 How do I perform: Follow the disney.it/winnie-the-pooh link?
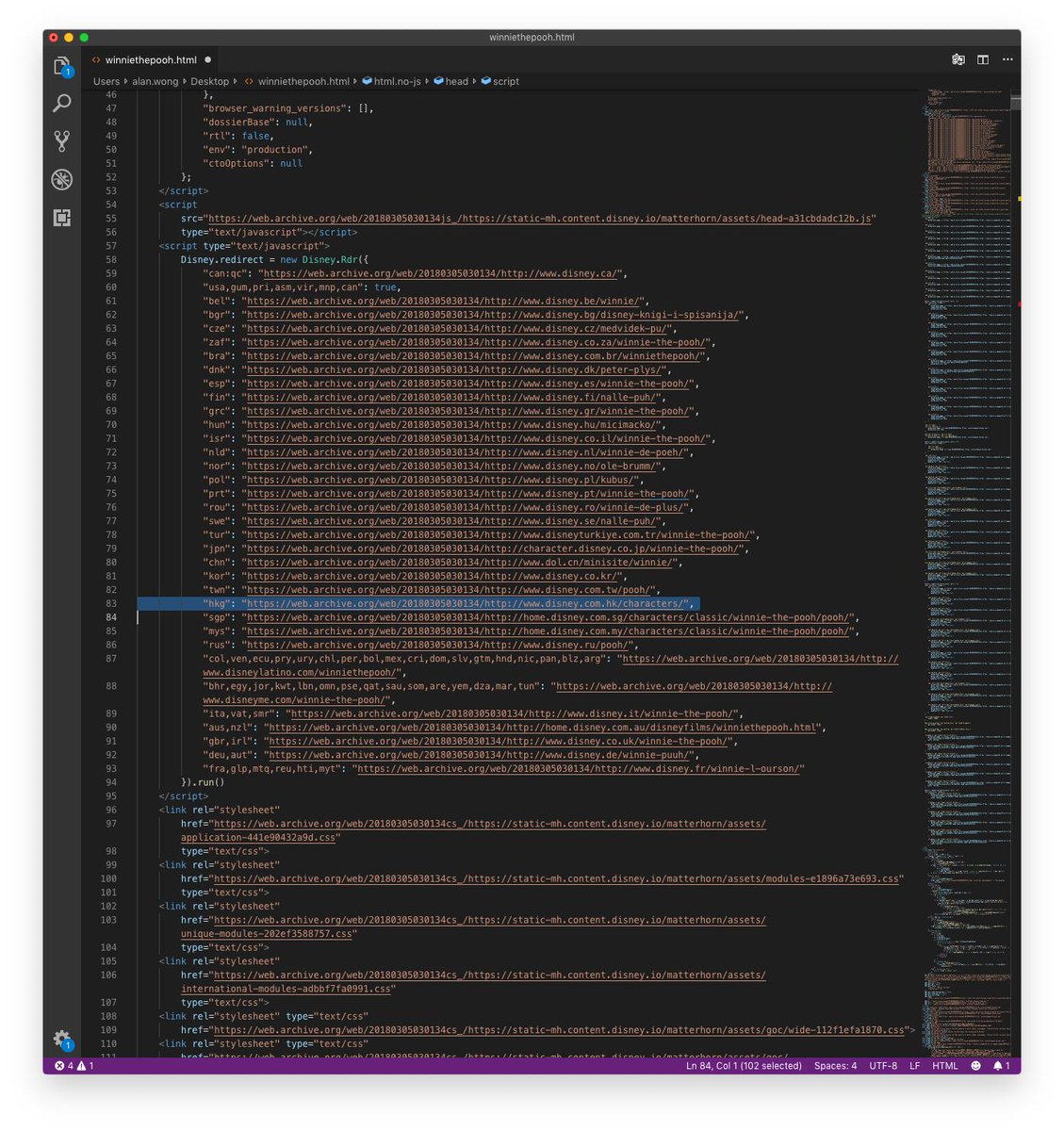pos(514,713)
